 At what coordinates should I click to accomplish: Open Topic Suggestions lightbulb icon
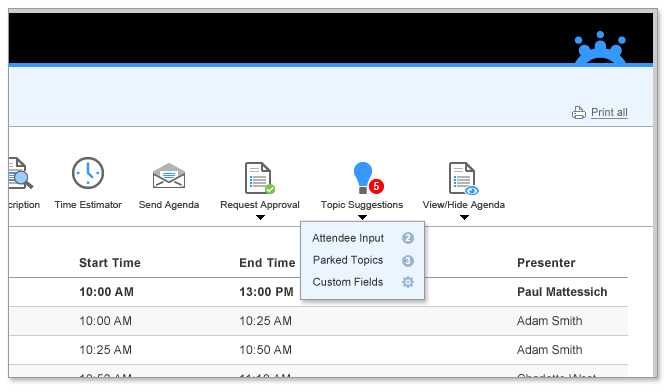tap(363, 178)
